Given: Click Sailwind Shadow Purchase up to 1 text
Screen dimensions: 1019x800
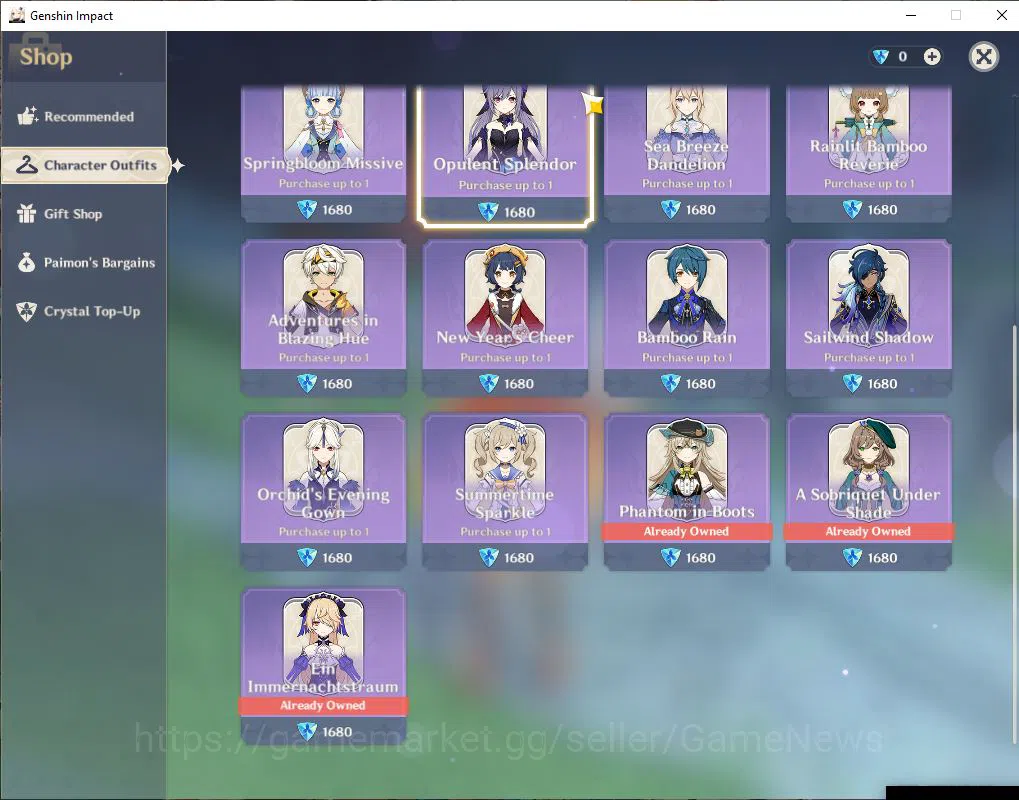Looking at the screenshot, I should click(869, 357).
